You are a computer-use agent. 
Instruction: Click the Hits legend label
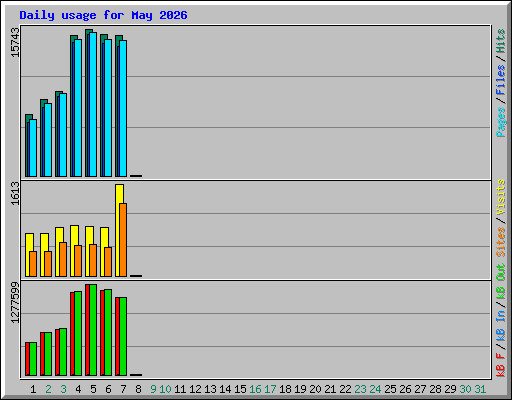point(501,41)
